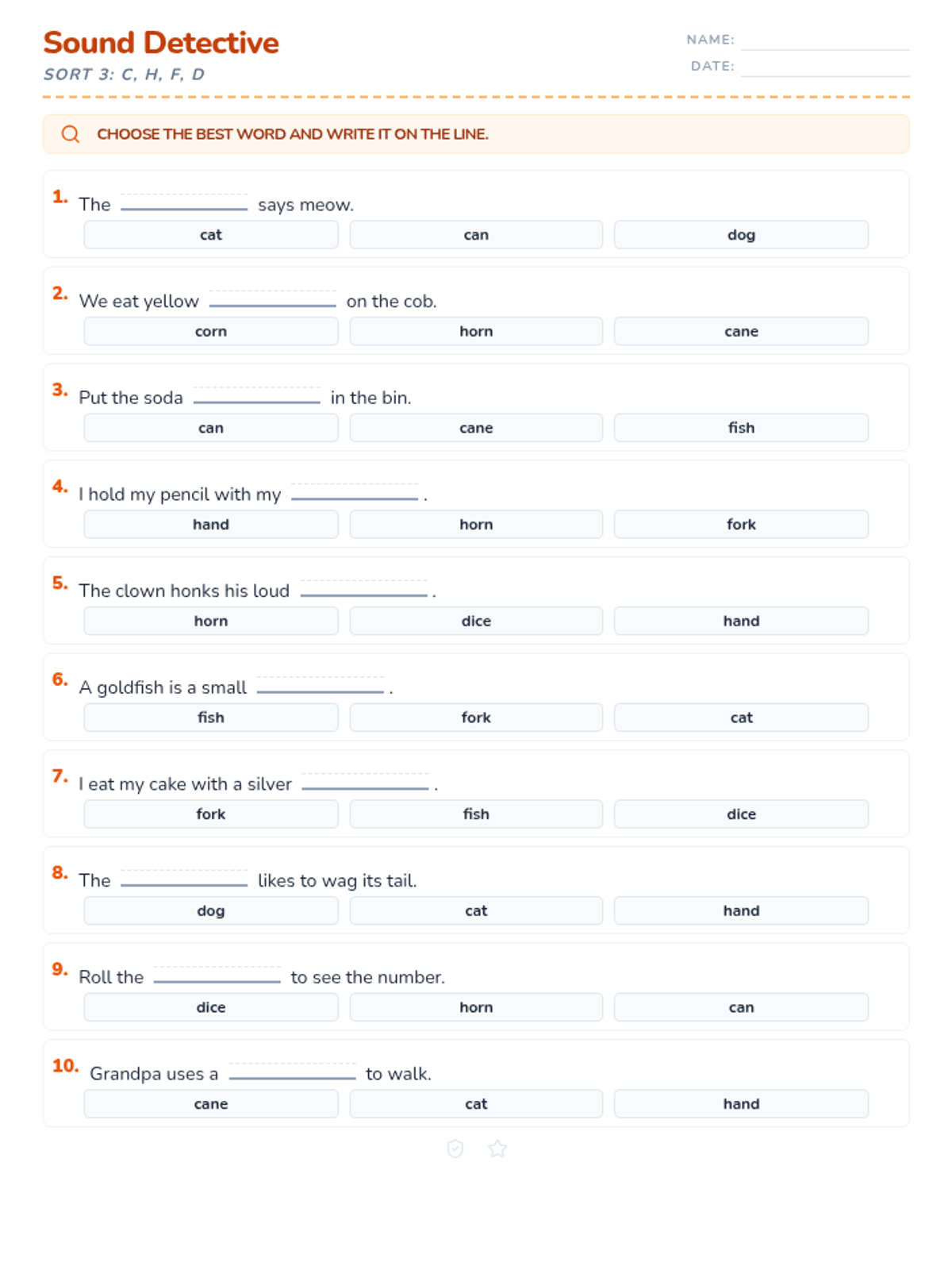Select "dog" option in question 1
This screenshot has height=1270, width=952.
click(x=741, y=235)
